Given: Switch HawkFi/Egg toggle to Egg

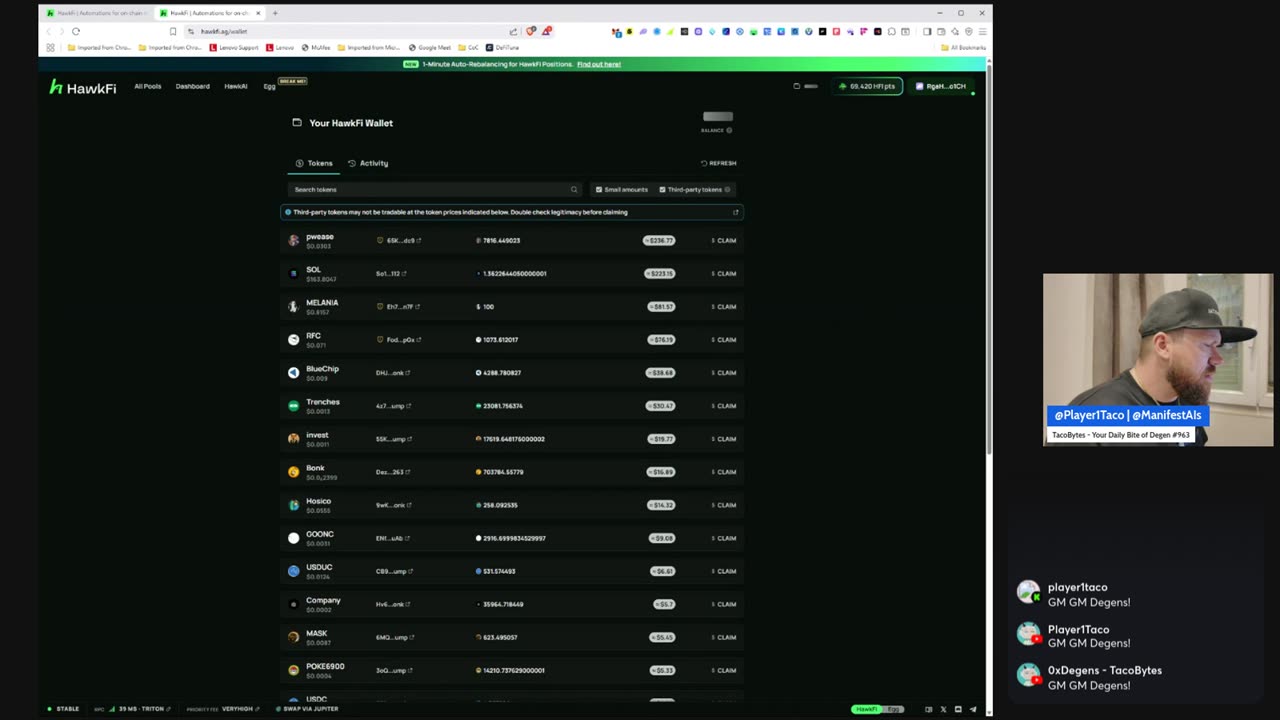Looking at the screenshot, I should [894, 709].
